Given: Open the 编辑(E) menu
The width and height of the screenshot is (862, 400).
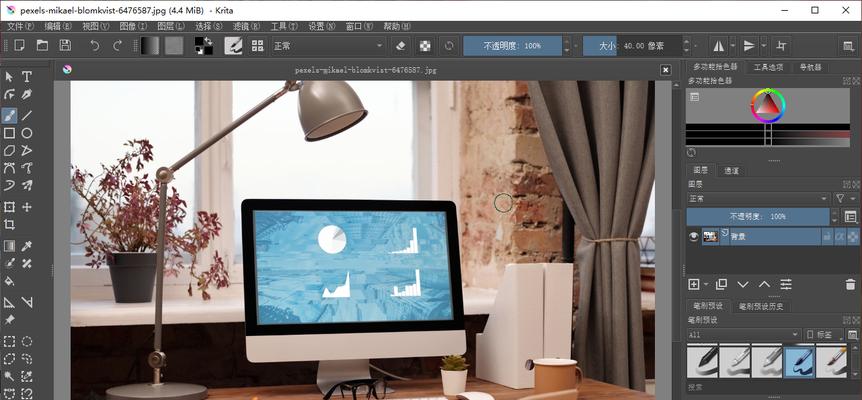Looking at the screenshot, I should tap(58, 26).
